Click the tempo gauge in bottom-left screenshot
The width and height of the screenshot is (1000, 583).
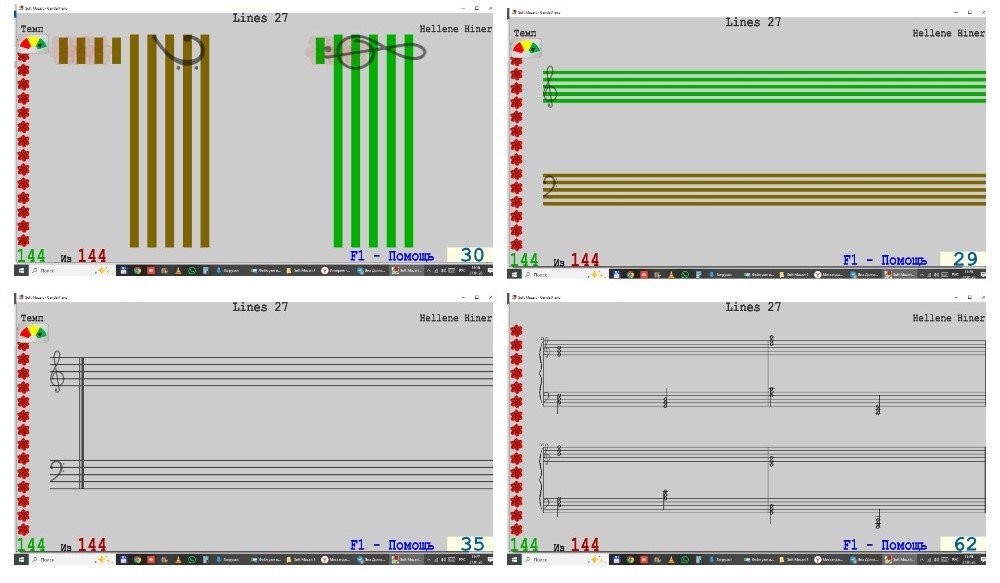(x=33, y=330)
